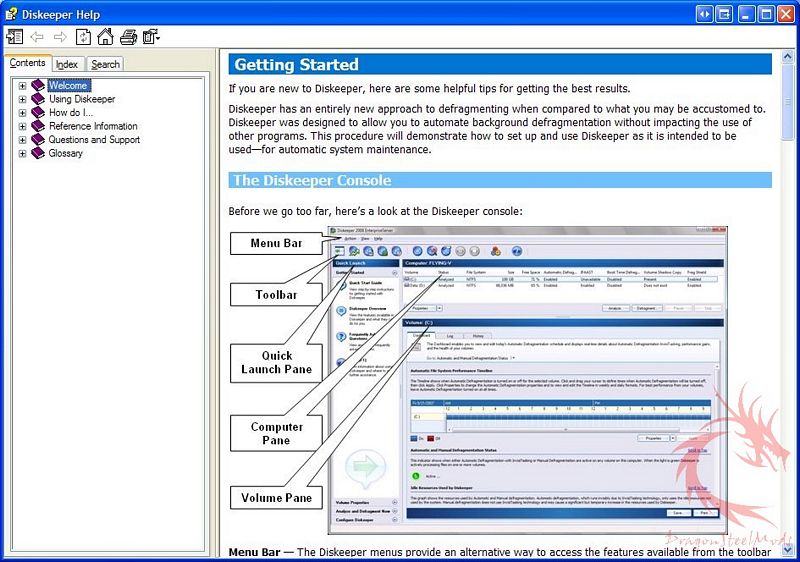Viewport: 800px width, 562px height.
Task: Switch to the Index tab
Action: [67, 64]
